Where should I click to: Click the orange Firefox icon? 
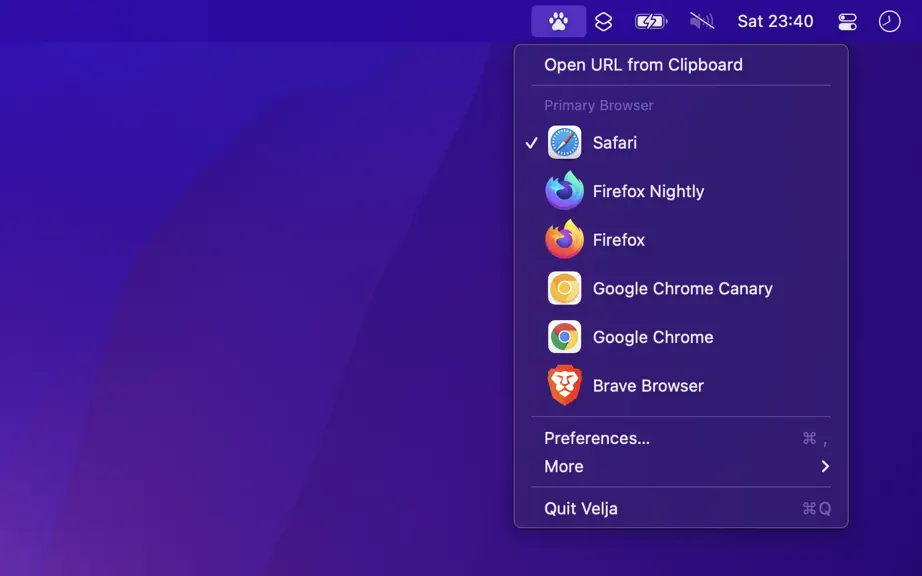(x=564, y=239)
